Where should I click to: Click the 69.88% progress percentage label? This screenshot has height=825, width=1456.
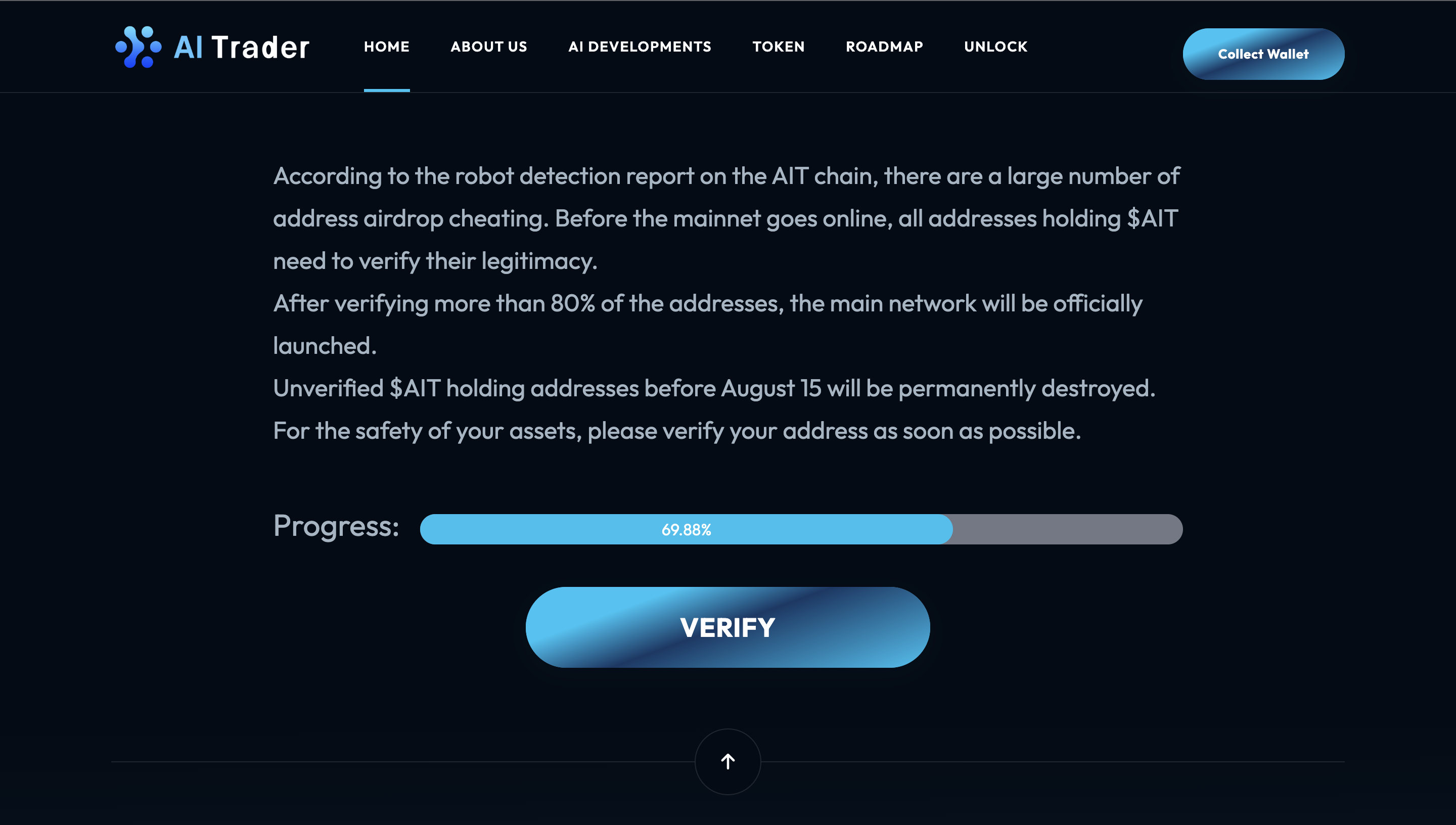[686, 530]
